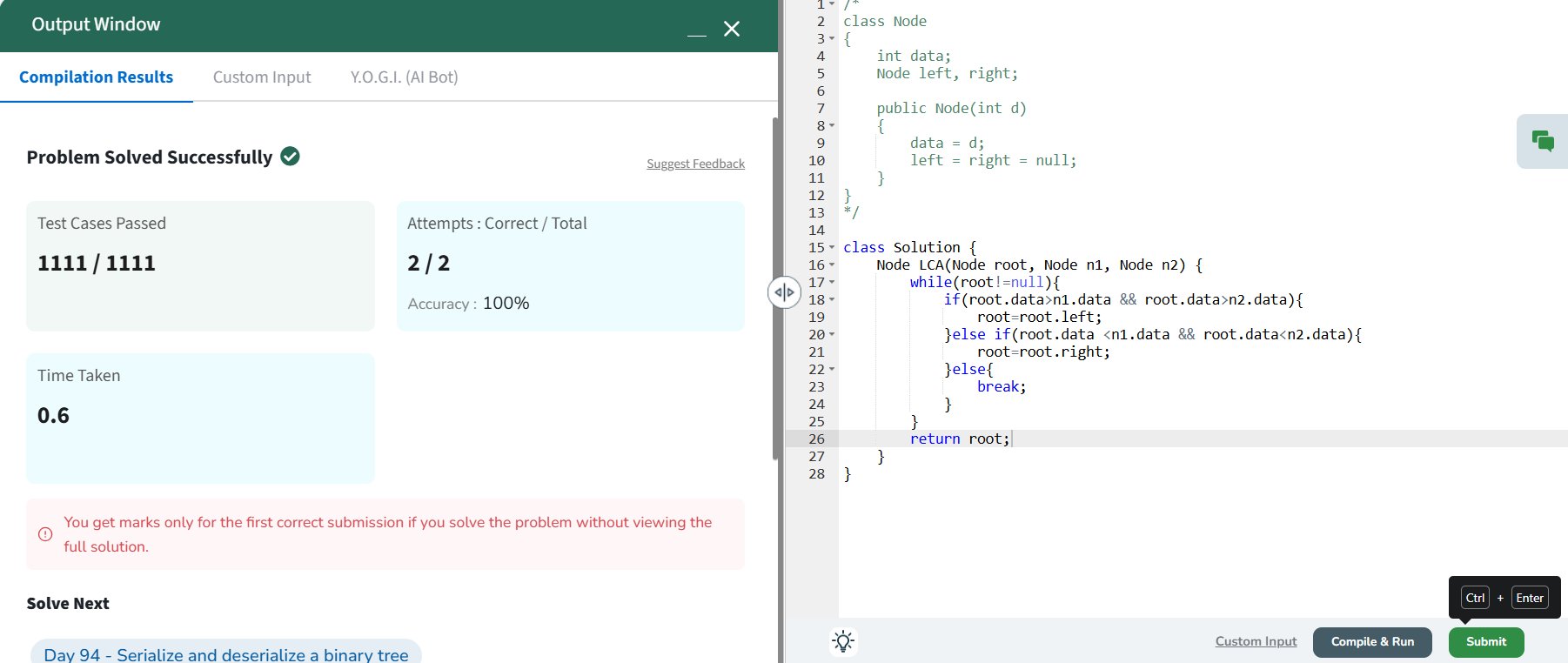The height and width of the screenshot is (663, 1568).
Task: Click the green success checkmark icon
Action: click(291, 157)
